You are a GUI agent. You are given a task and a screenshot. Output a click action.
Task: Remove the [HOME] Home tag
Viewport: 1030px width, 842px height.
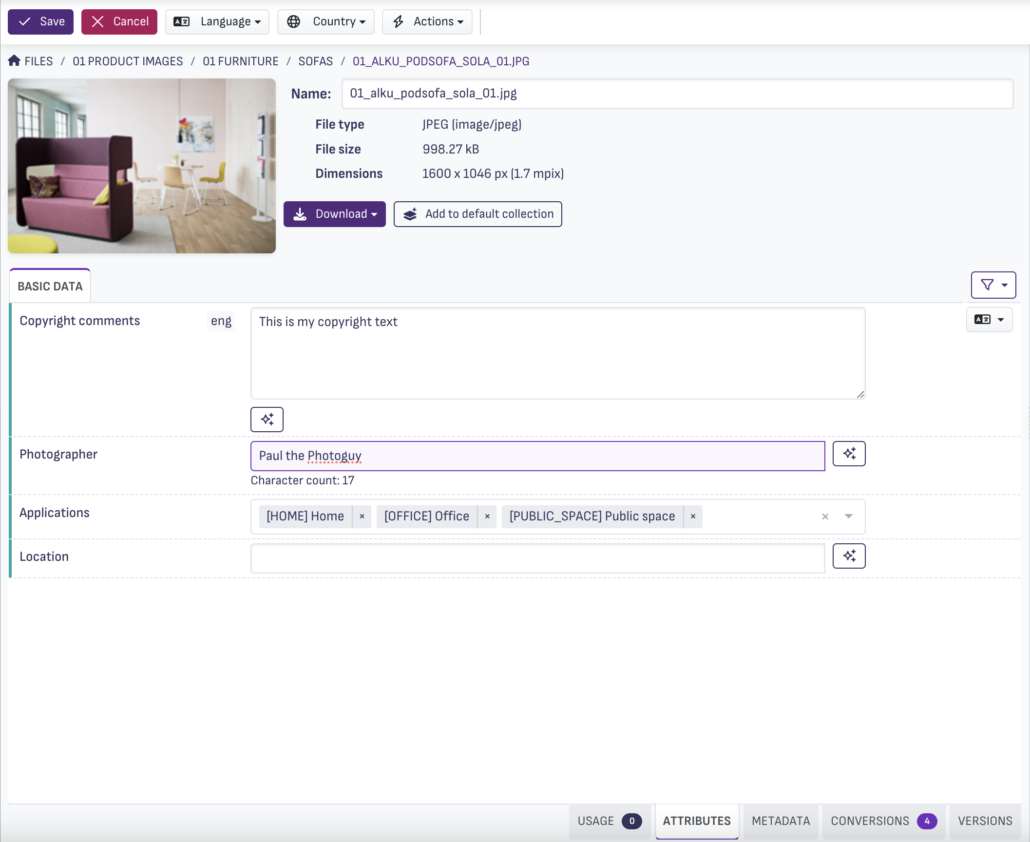coord(362,516)
